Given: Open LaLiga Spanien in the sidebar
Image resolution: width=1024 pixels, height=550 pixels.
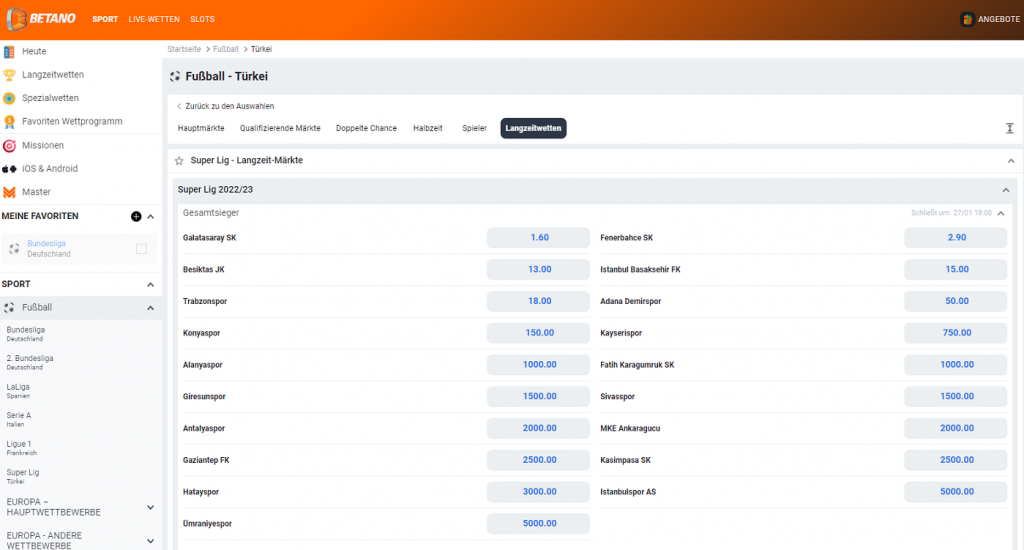Looking at the screenshot, I should click(x=18, y=391).
